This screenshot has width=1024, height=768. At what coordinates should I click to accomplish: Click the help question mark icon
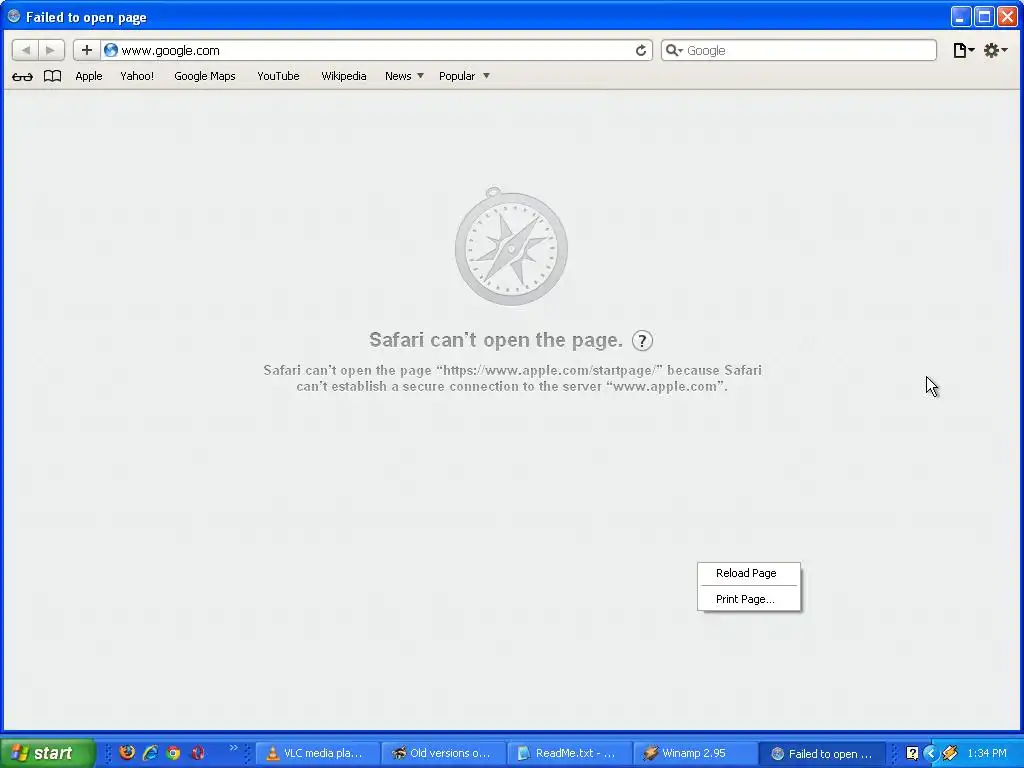coord(643,340)
